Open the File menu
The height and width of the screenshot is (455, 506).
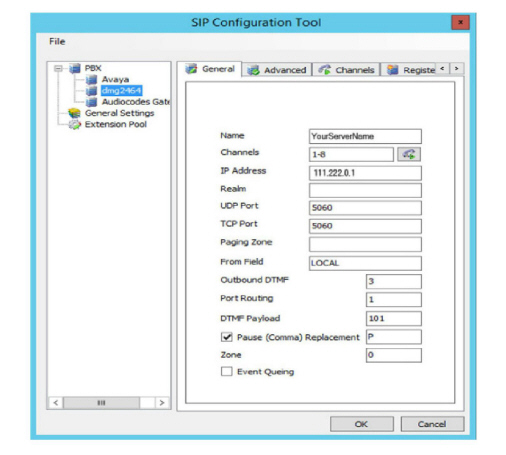(x=57, y=42)
